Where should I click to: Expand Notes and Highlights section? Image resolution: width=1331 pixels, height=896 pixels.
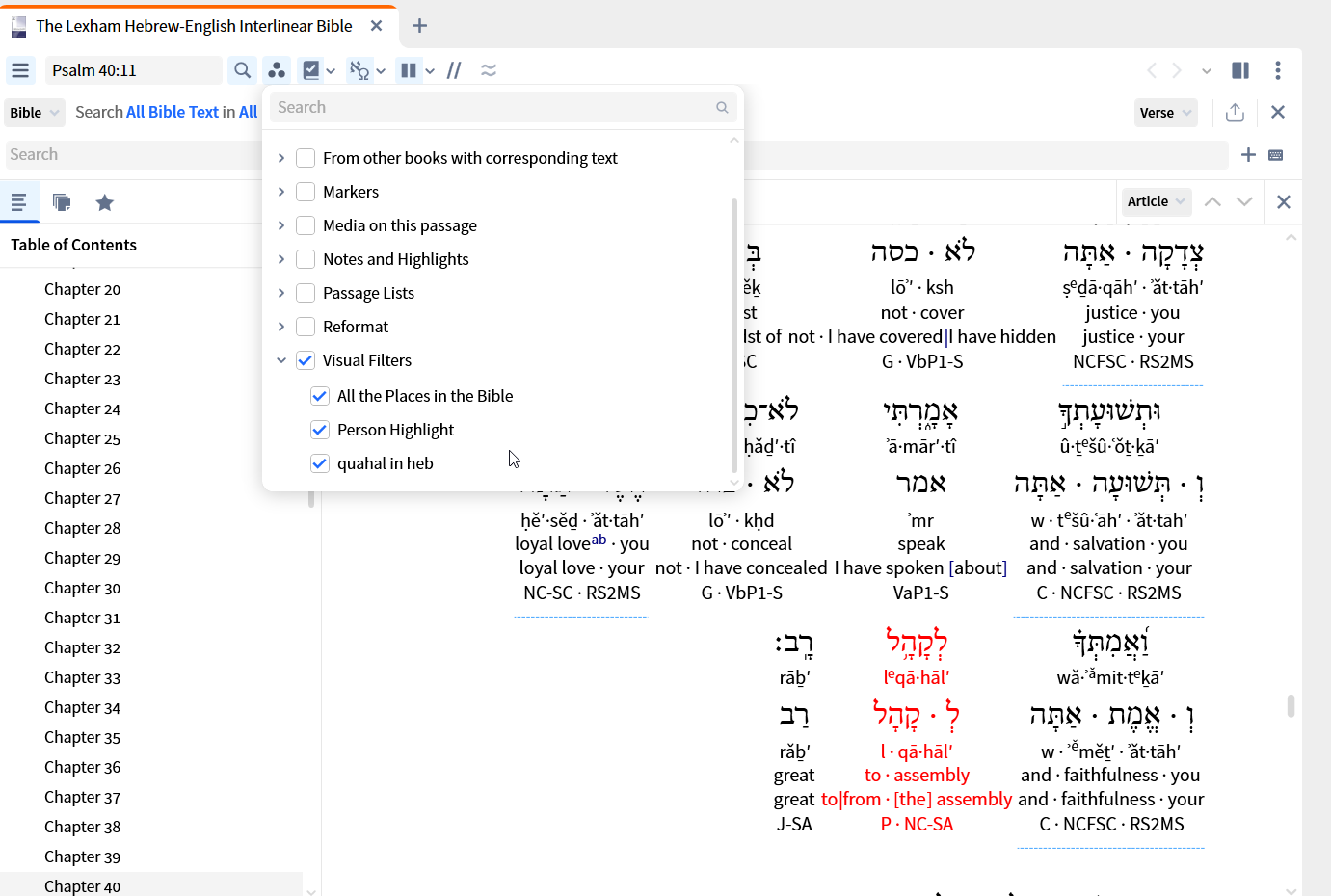[x=281, y=259]
